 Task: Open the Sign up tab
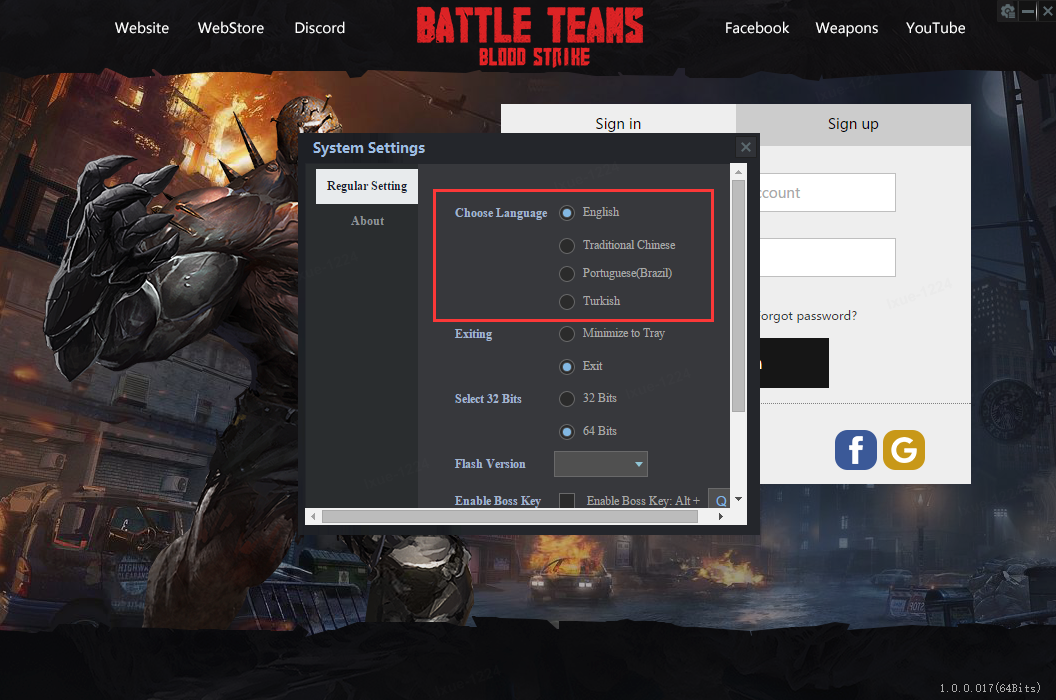(x=853, y=124)
